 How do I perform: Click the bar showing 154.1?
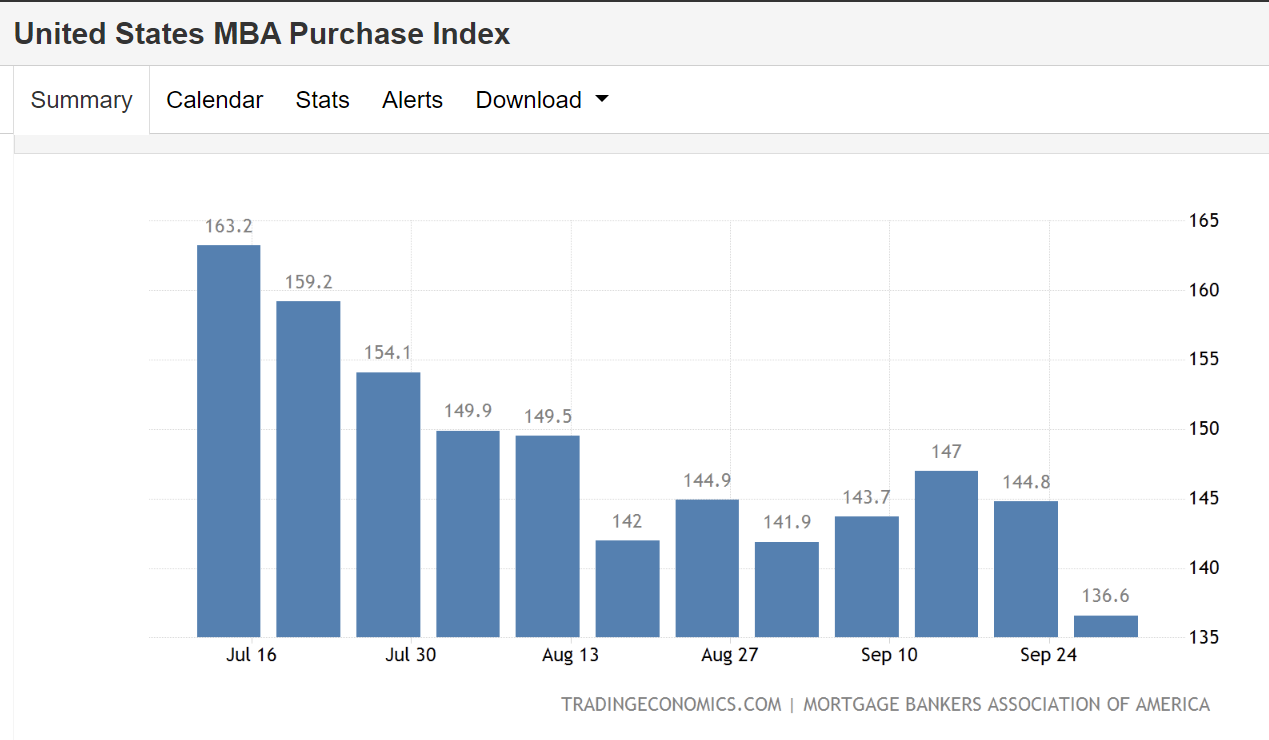388,504
